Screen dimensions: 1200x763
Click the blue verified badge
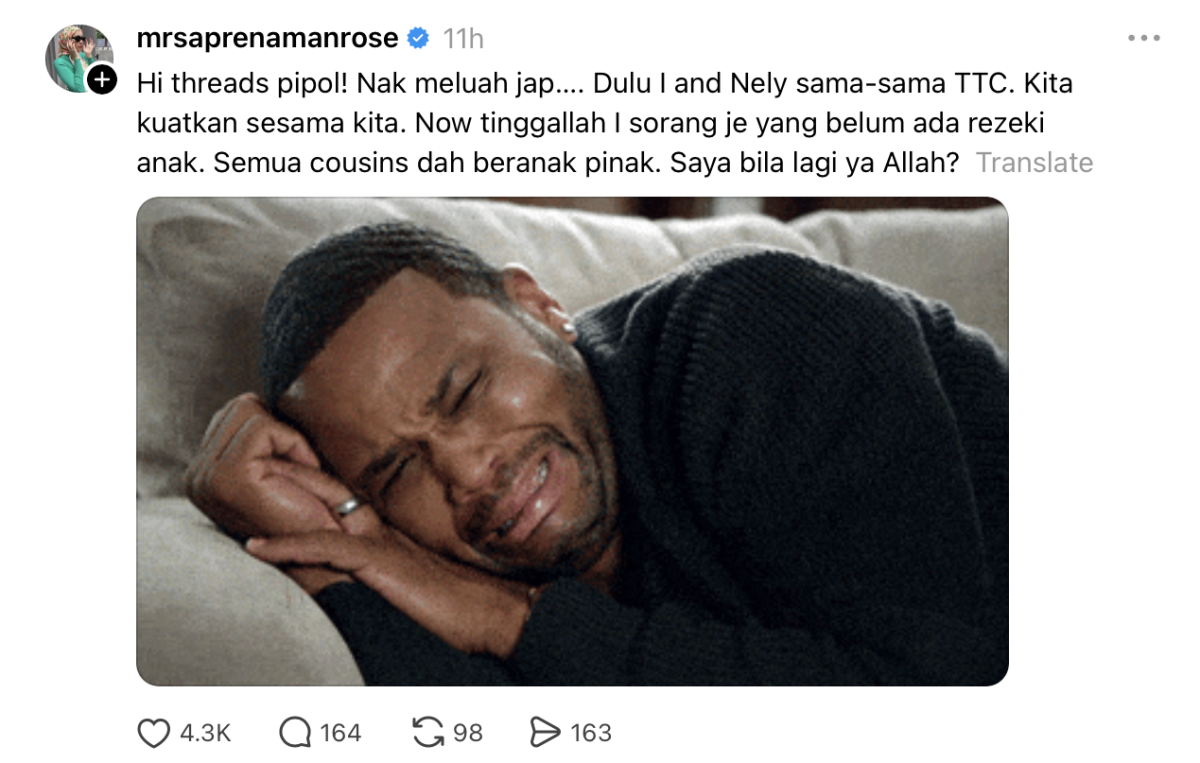click(x=418, y=38)
